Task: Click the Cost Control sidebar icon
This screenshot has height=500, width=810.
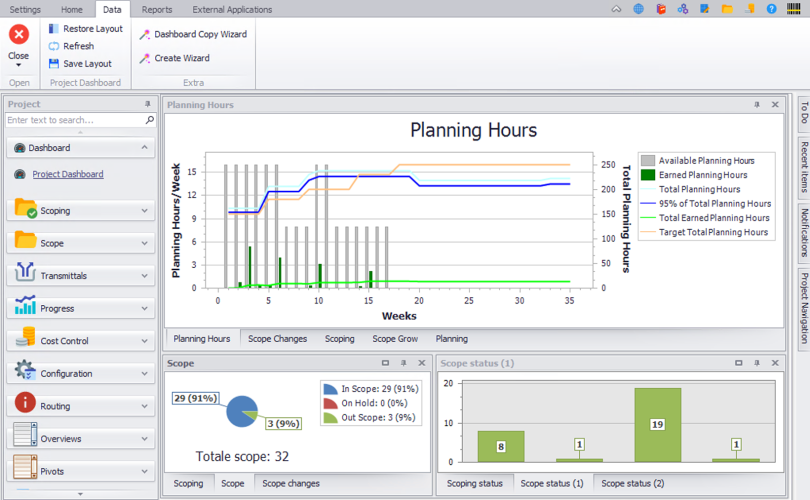Action: (x=25, y=341)
